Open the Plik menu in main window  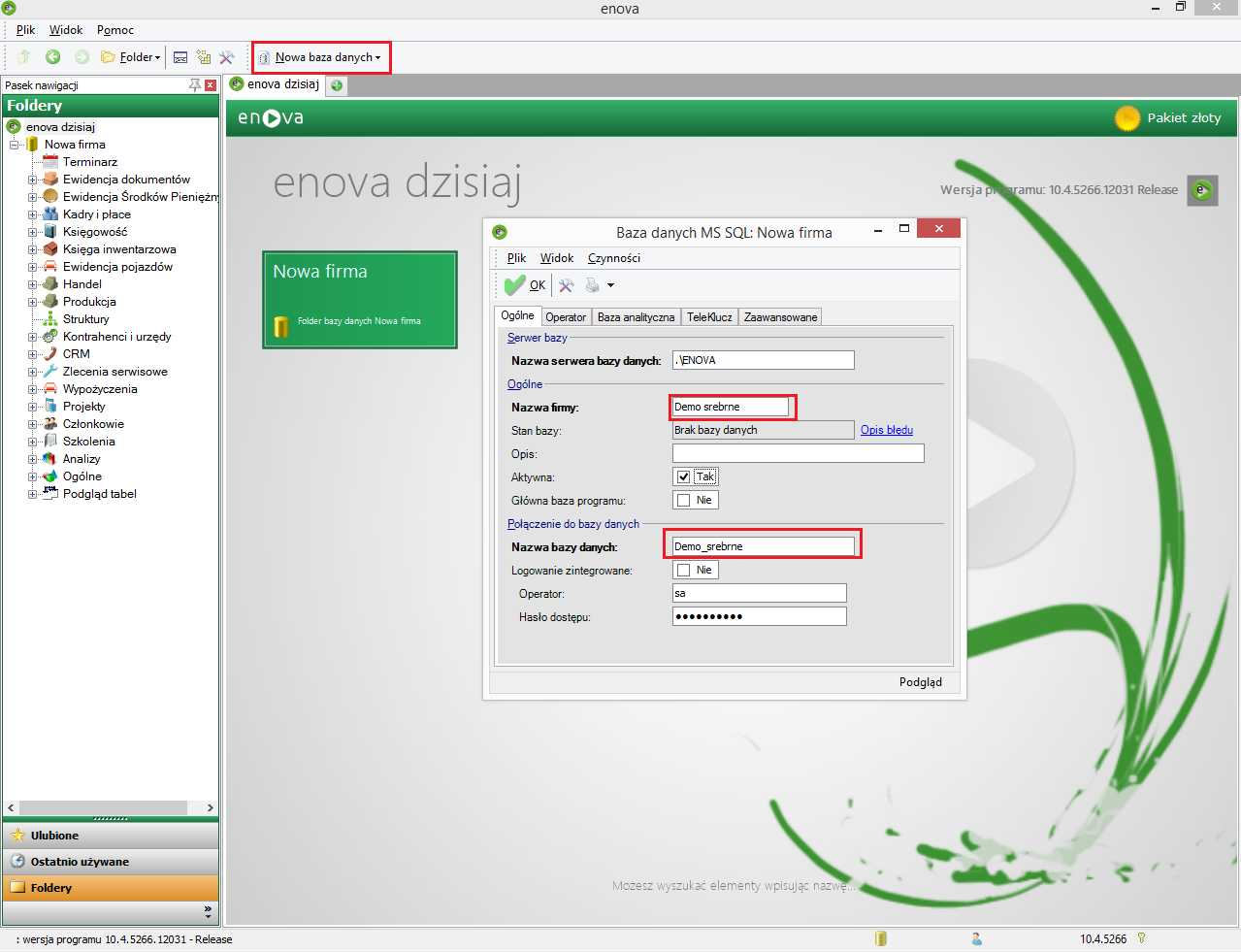[25, 30]
